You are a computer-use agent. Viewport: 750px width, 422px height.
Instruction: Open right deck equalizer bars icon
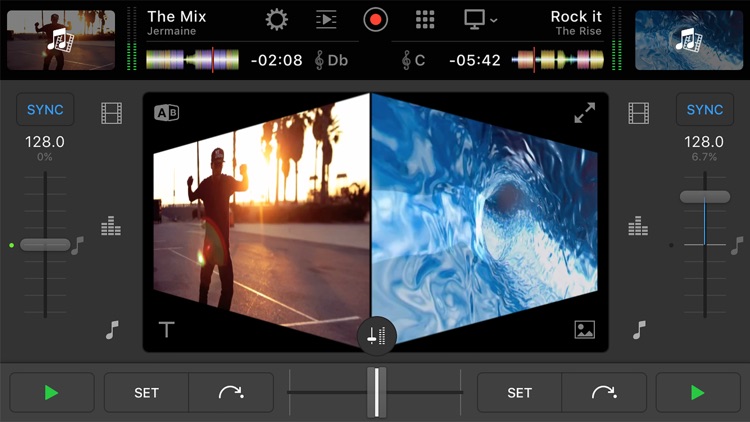(x=638, y=226)
